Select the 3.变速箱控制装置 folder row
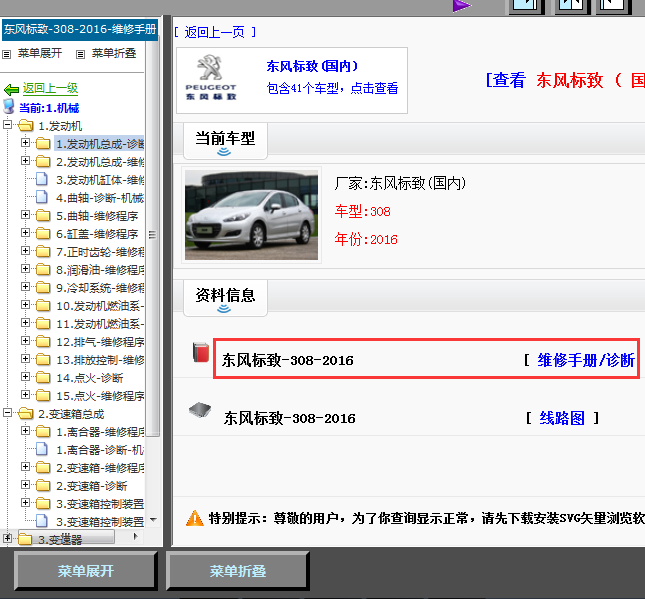The image size is (645, 599). click(100, 504)
